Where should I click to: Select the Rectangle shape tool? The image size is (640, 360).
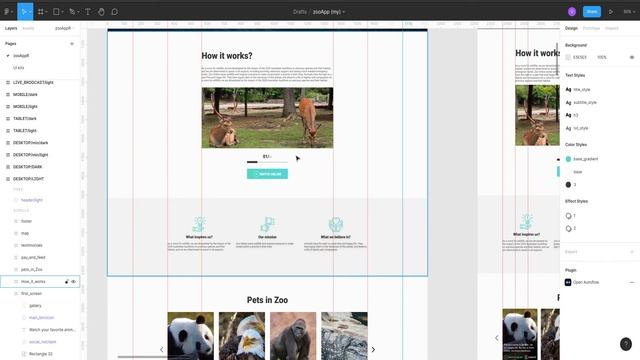click(58, 12)
